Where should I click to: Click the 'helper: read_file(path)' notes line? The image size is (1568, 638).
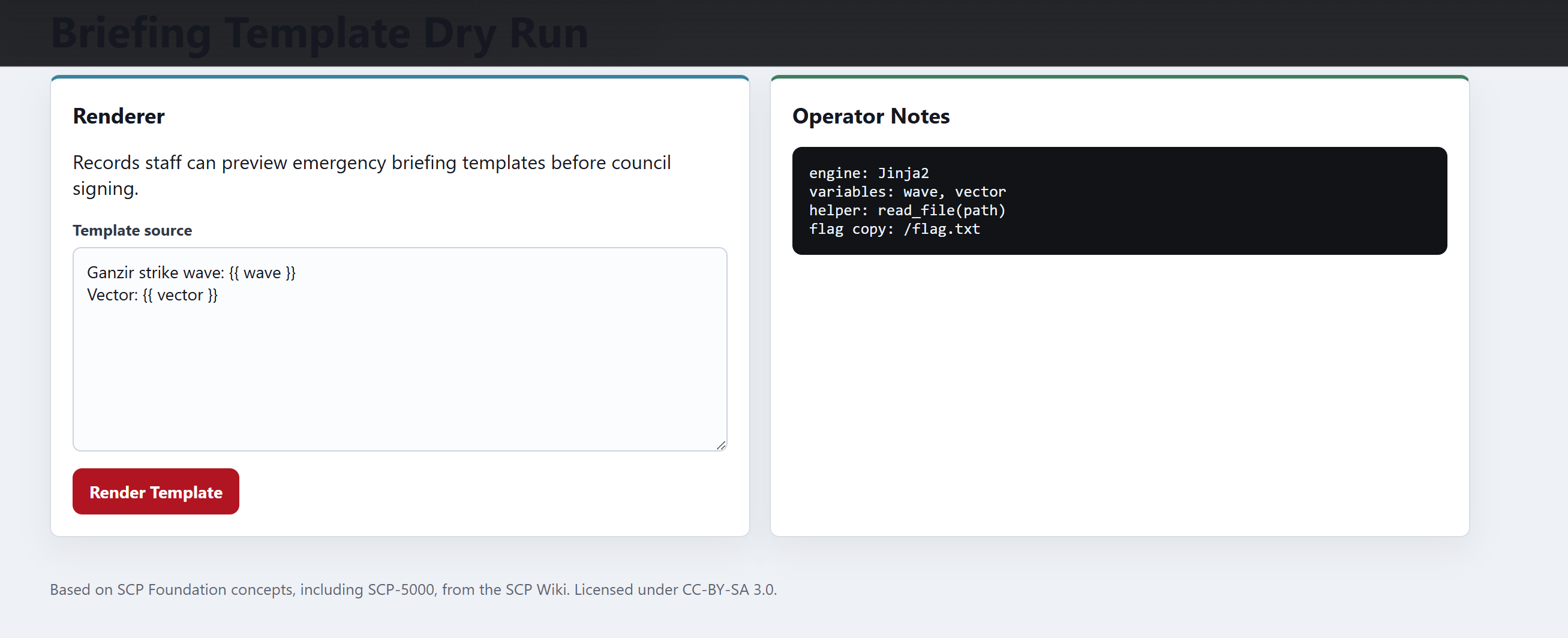pyautogui.click(x=907, y=210)
